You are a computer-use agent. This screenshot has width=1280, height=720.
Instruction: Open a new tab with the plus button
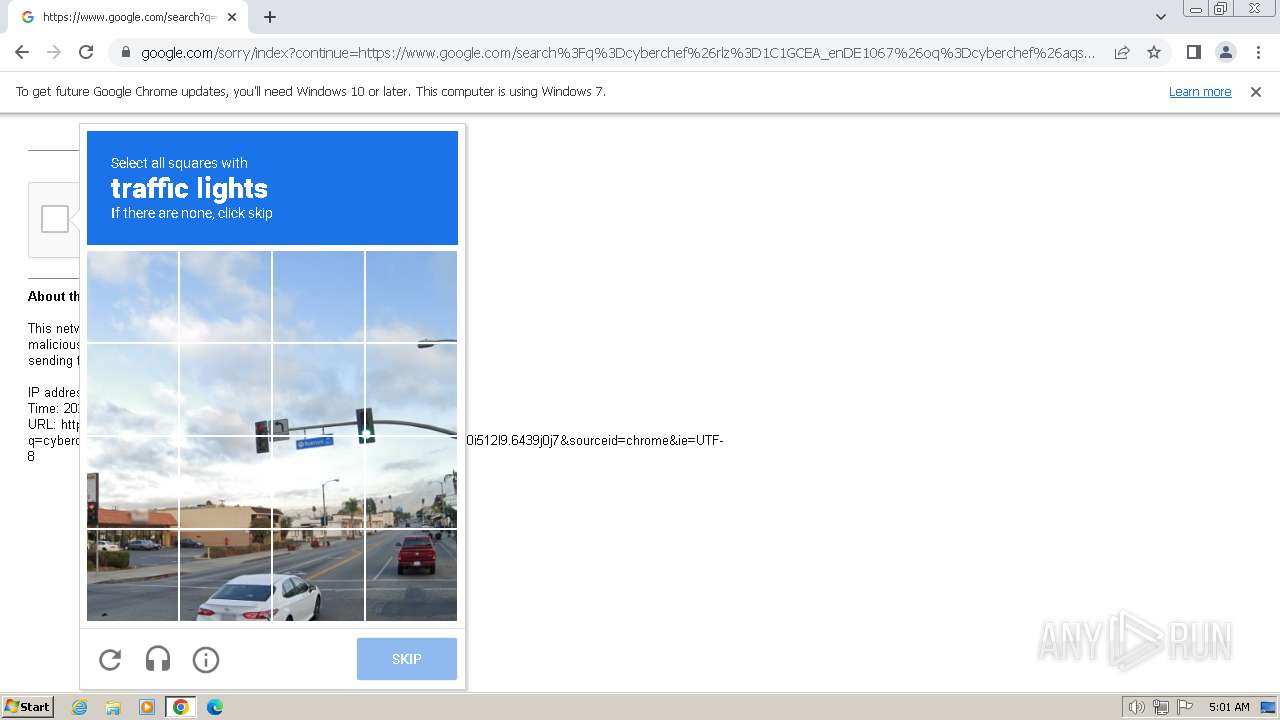pyautogui.click(x=270, y=17)
